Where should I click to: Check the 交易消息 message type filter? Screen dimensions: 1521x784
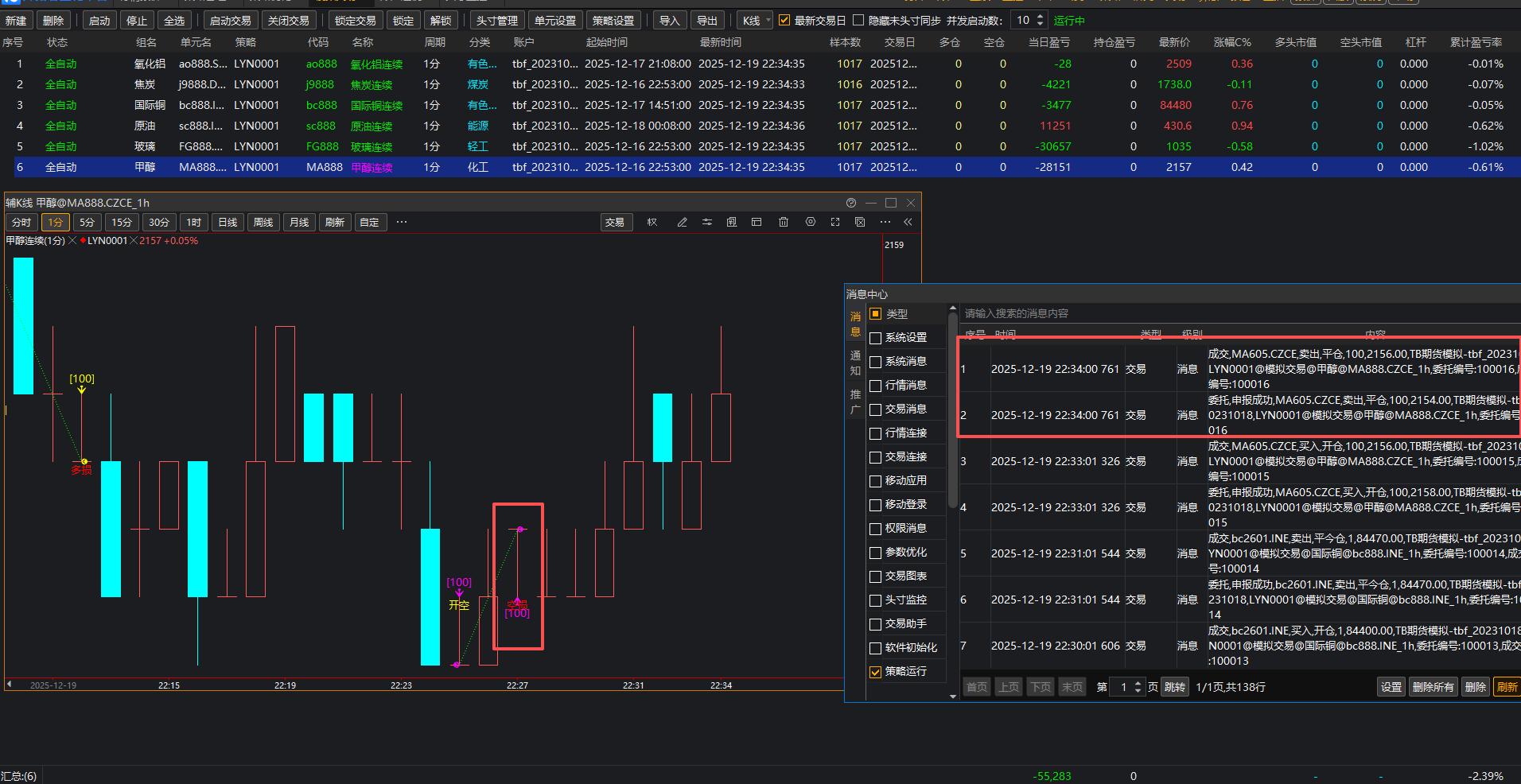pos(876,409)
